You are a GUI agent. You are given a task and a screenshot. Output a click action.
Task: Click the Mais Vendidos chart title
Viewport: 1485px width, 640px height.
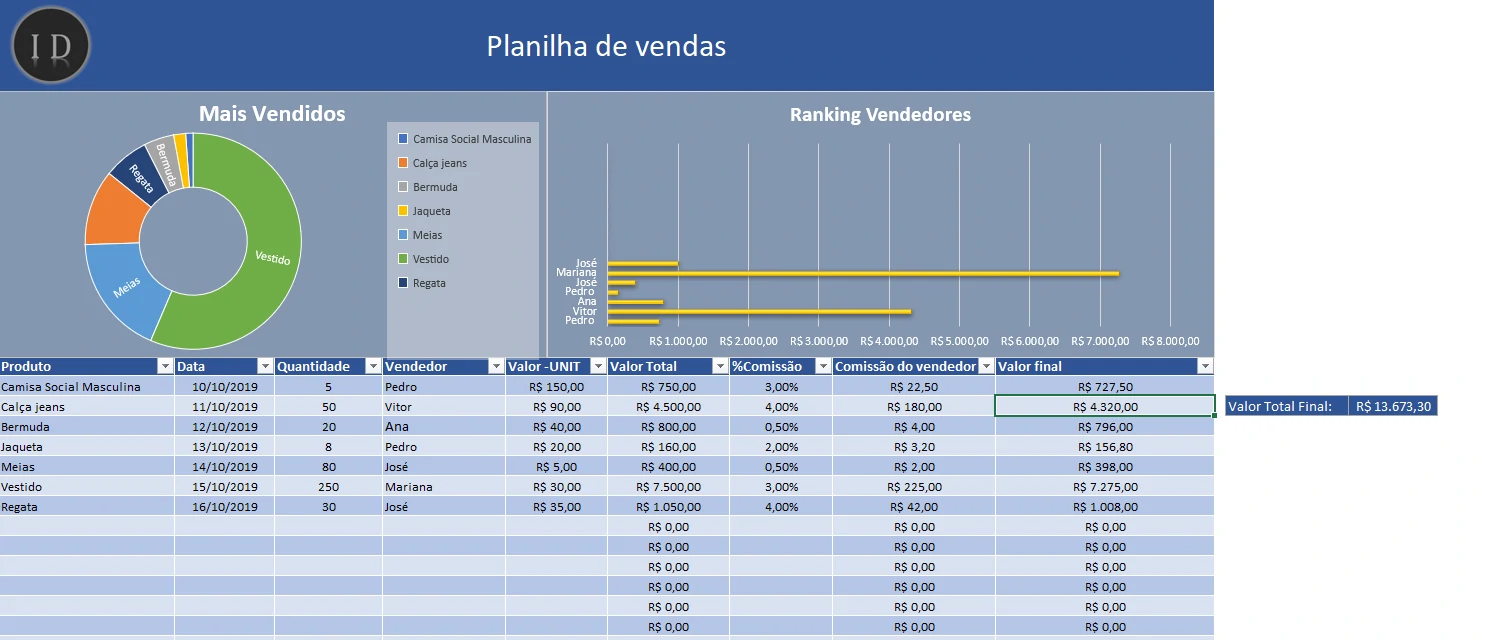[x=271, y=114]
